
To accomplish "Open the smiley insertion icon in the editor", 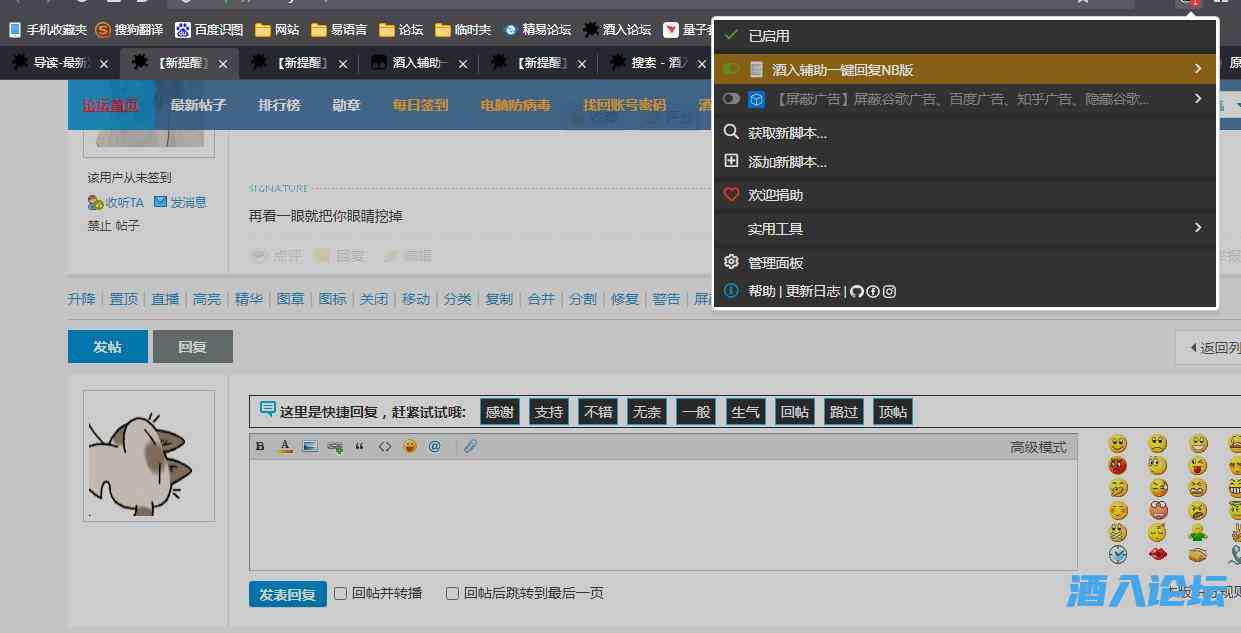I will pos(410,446).
